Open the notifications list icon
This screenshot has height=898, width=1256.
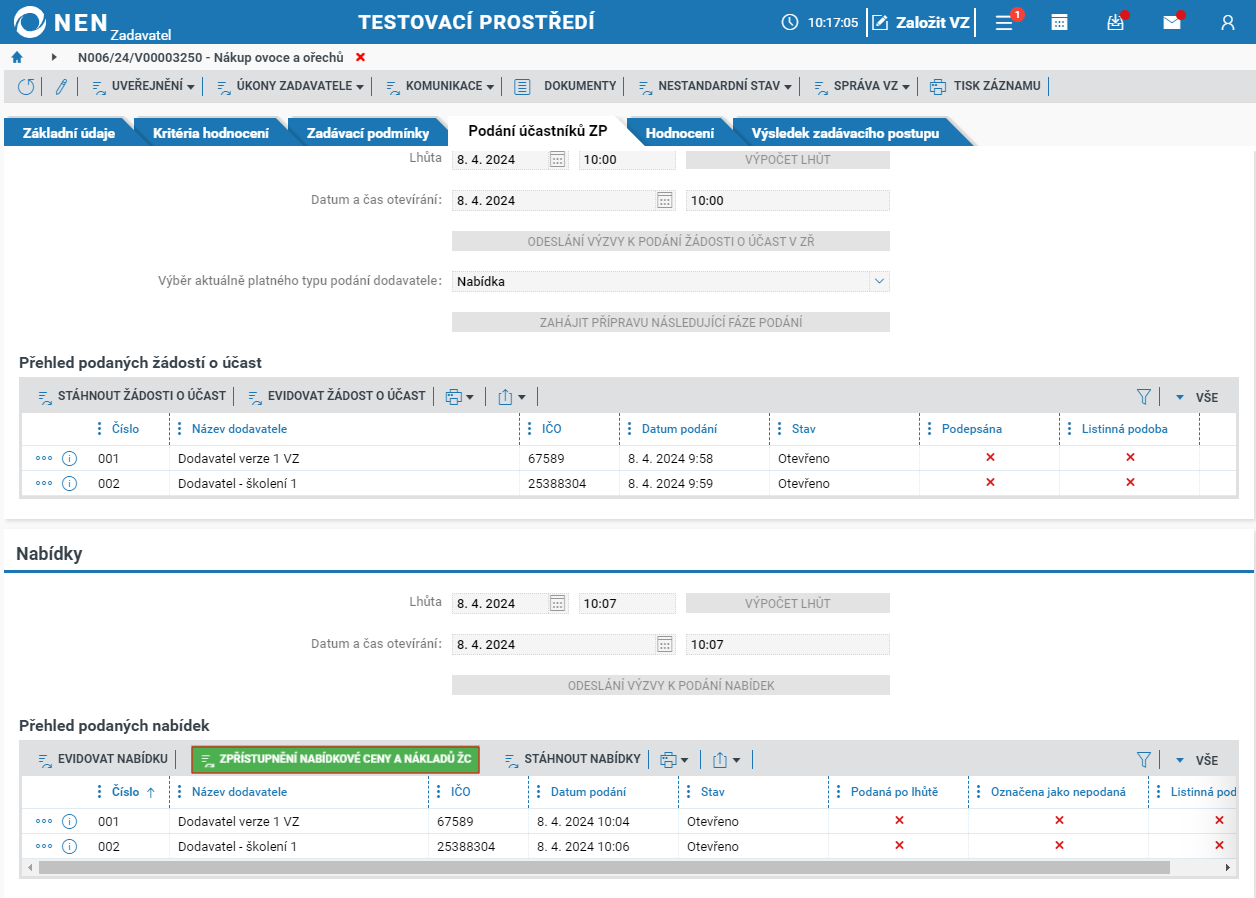1004,22
